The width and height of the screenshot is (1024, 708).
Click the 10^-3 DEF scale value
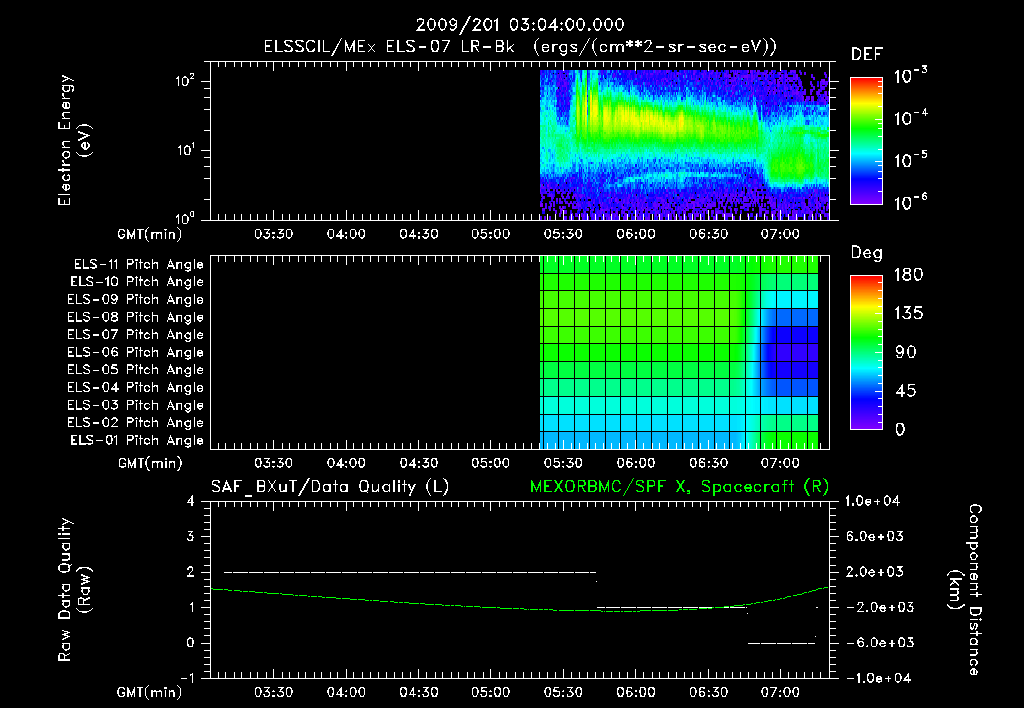(910, 75)
